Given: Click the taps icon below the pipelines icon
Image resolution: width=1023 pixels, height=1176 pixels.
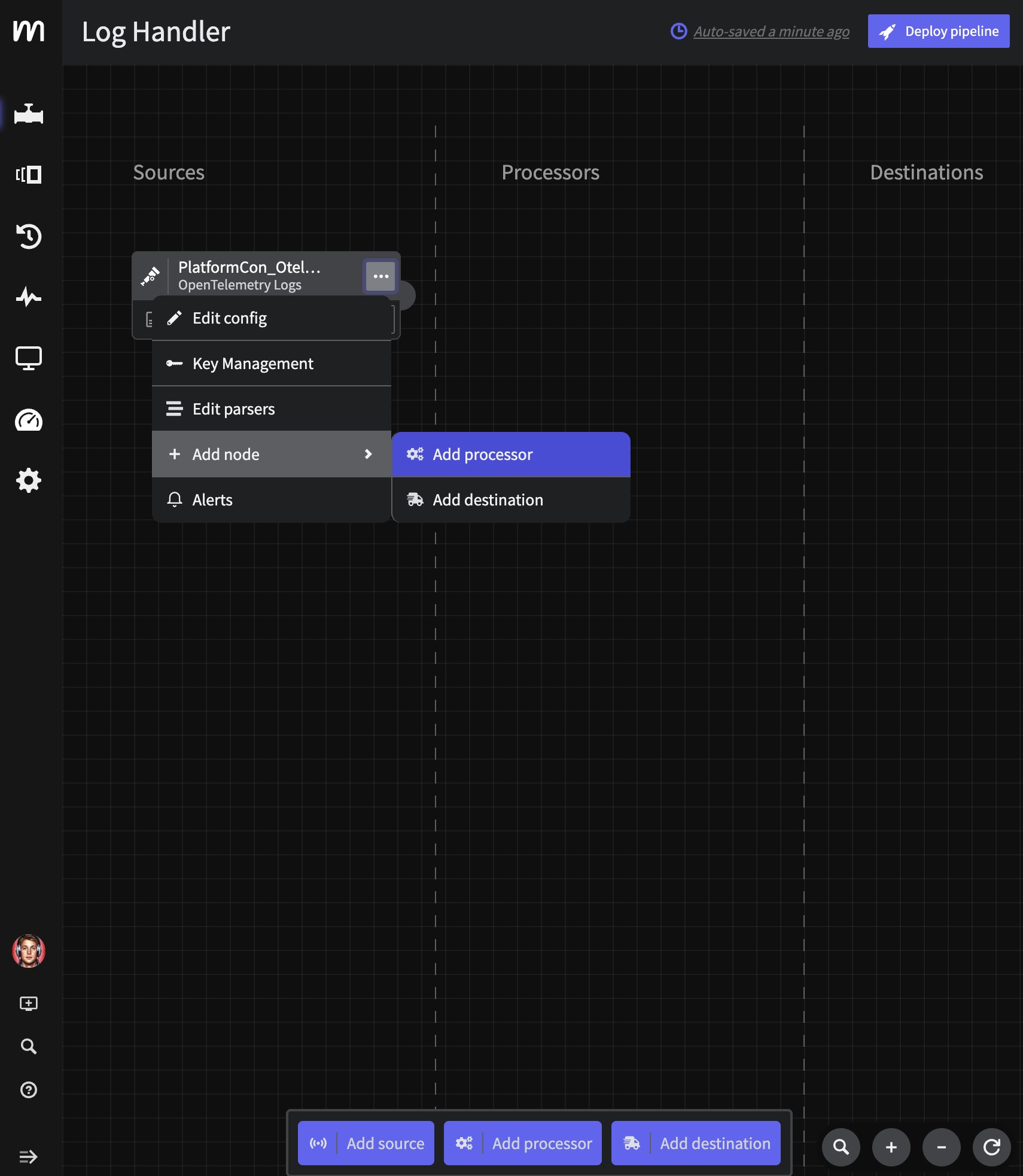Looking at the screenshot, I should point(29,175).
